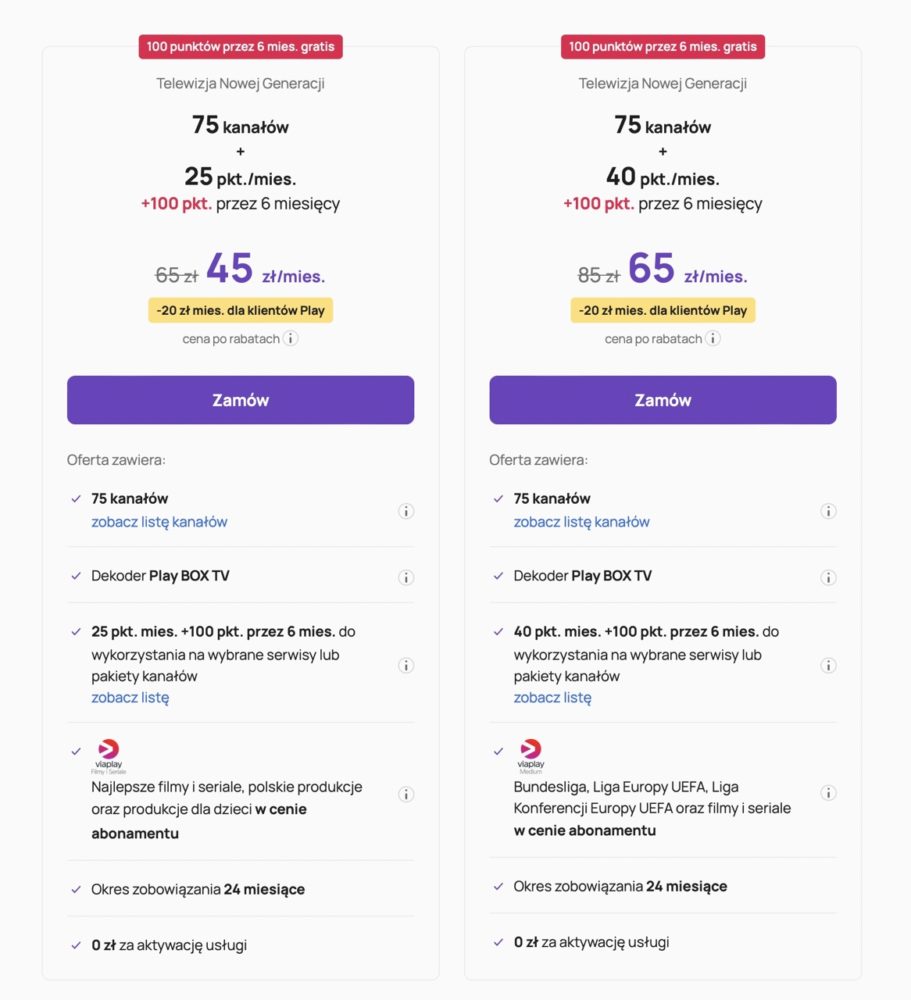Click info icon beside Dekoder Play BOX TV, right plan
The image size is (911, 1000).
[x=828, y=577]
